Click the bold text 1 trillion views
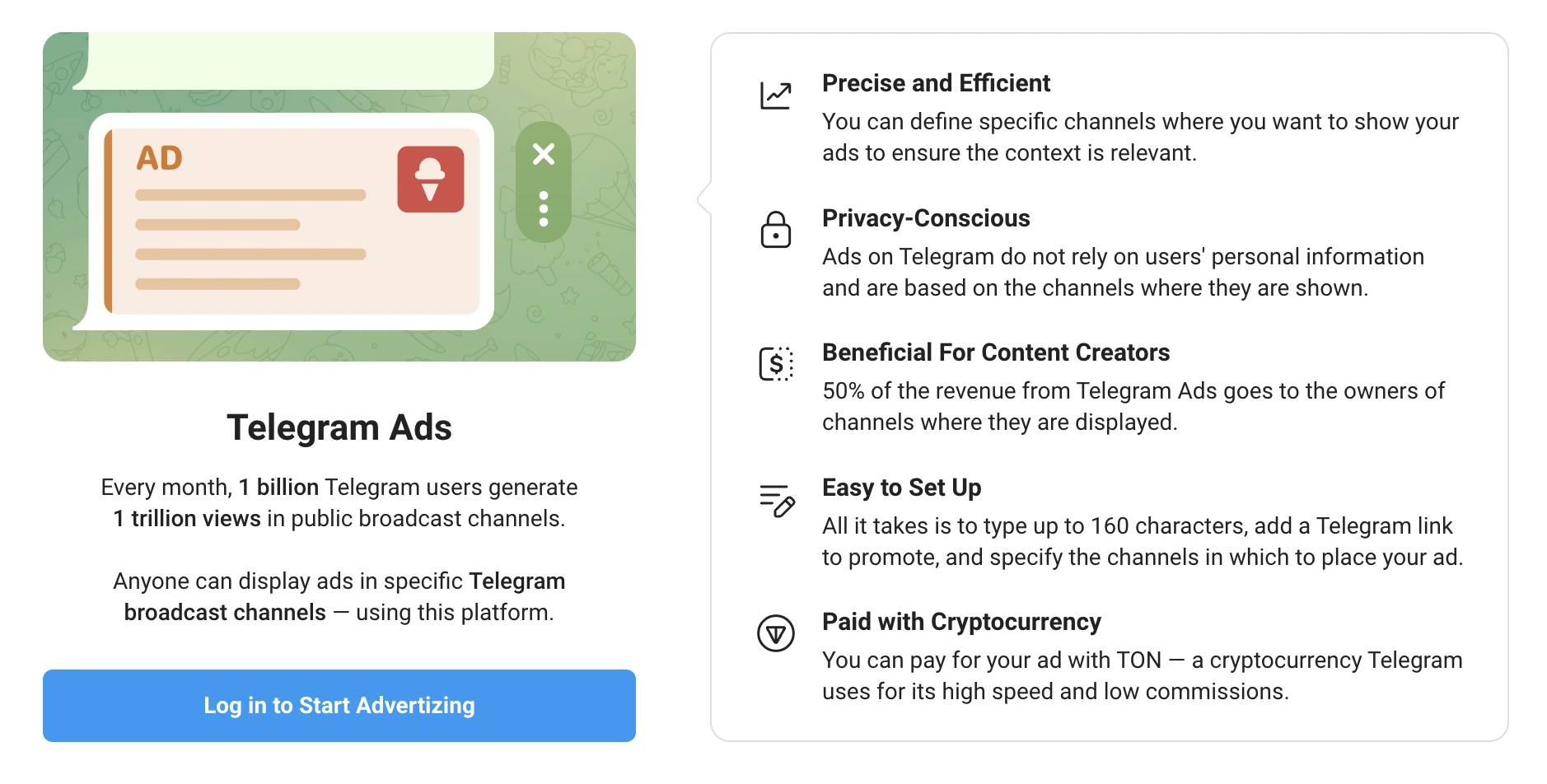The height and width of the screenshot is (784, 1547). 187,519
